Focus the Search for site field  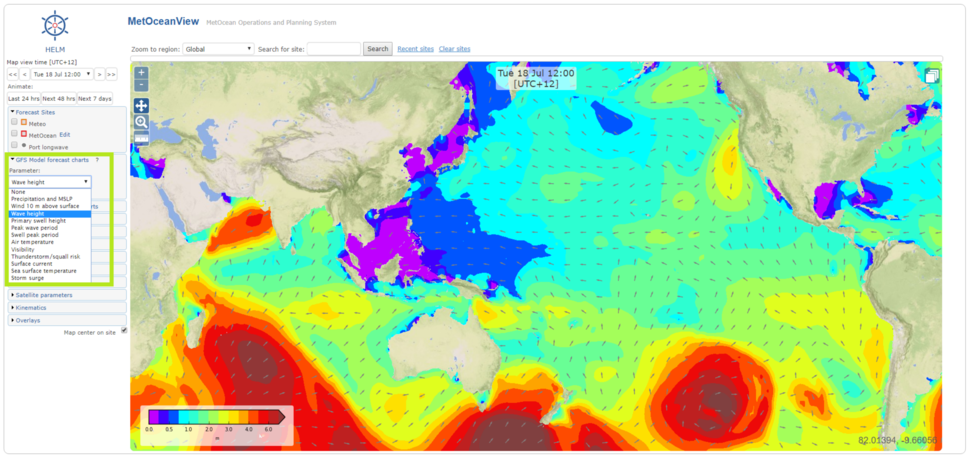(x=334, y=49)
